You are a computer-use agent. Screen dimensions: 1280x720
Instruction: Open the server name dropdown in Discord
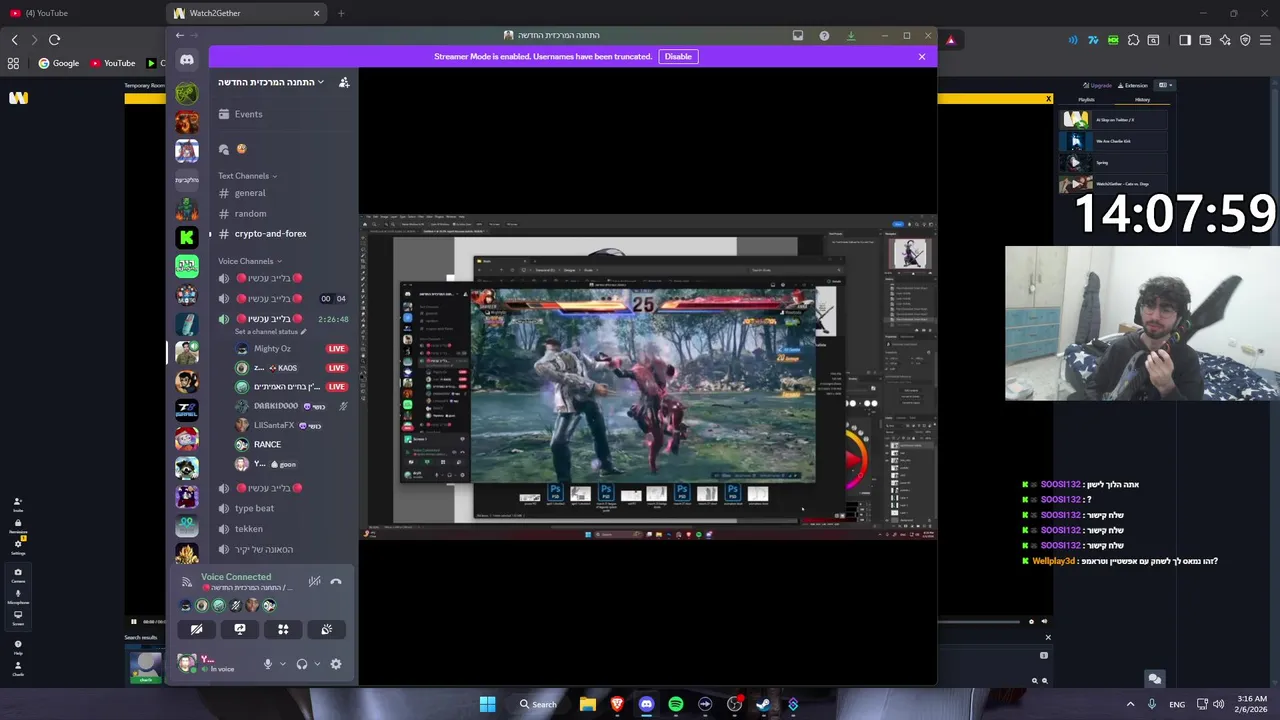click(x=271, y=82)
